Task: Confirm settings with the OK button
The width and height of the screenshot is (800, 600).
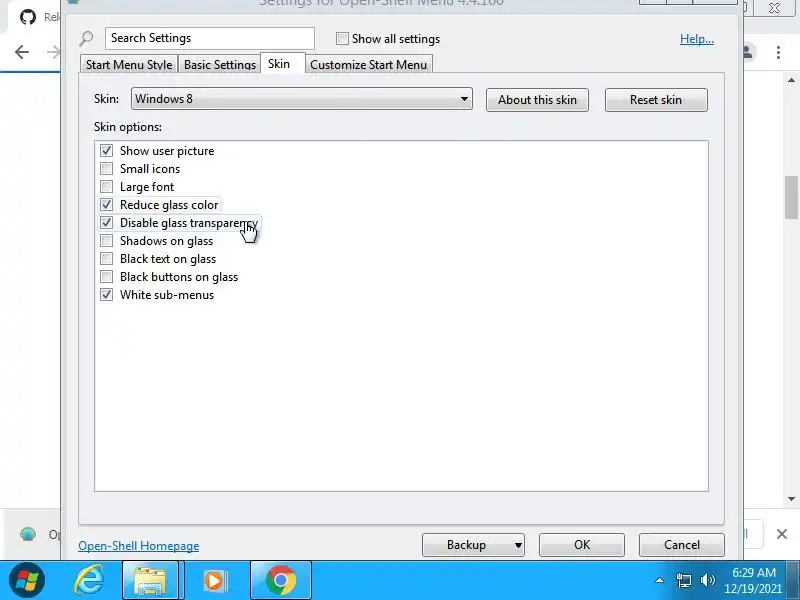Action: coord(582,545)
